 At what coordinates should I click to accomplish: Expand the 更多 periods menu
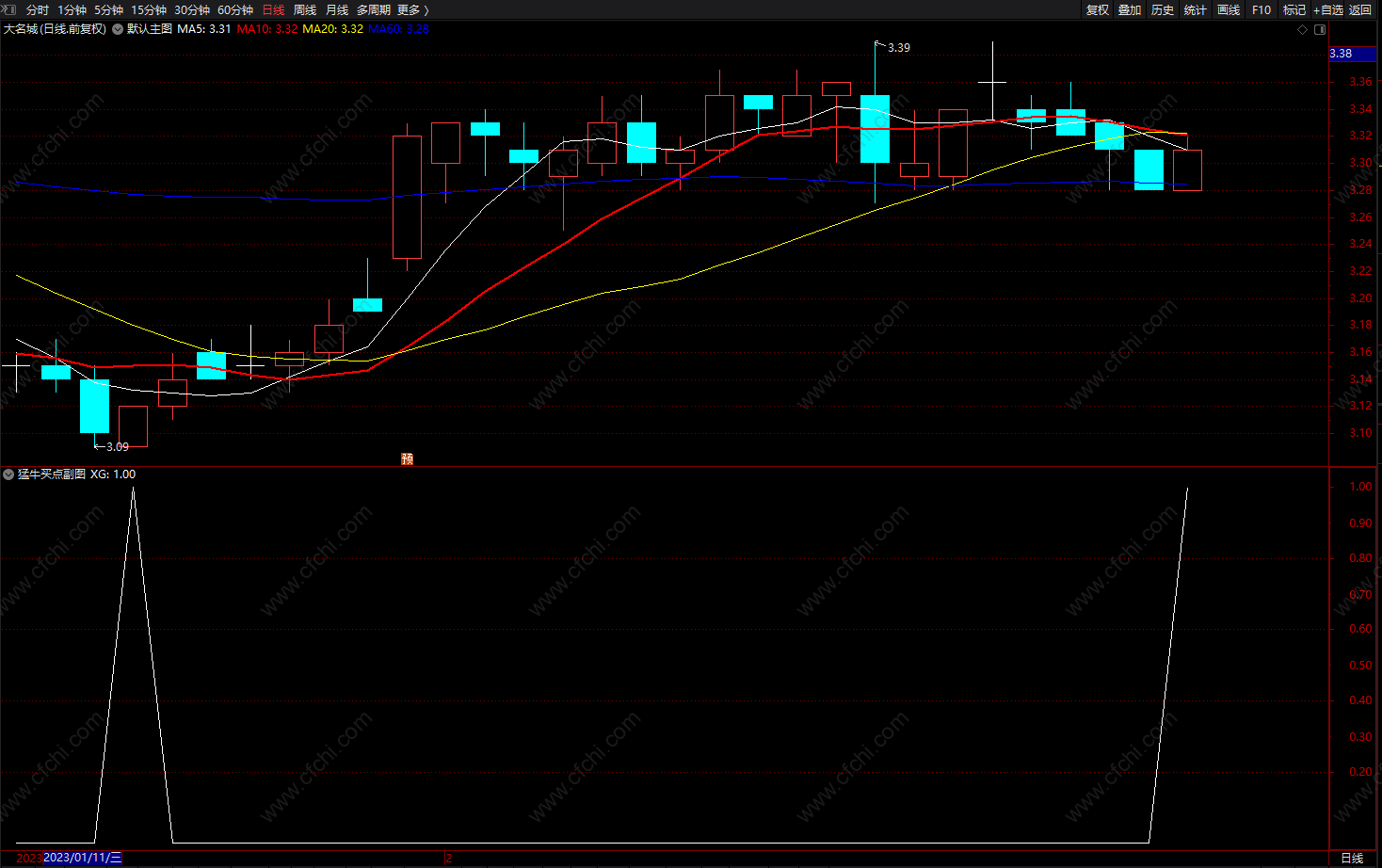(412, 9)
